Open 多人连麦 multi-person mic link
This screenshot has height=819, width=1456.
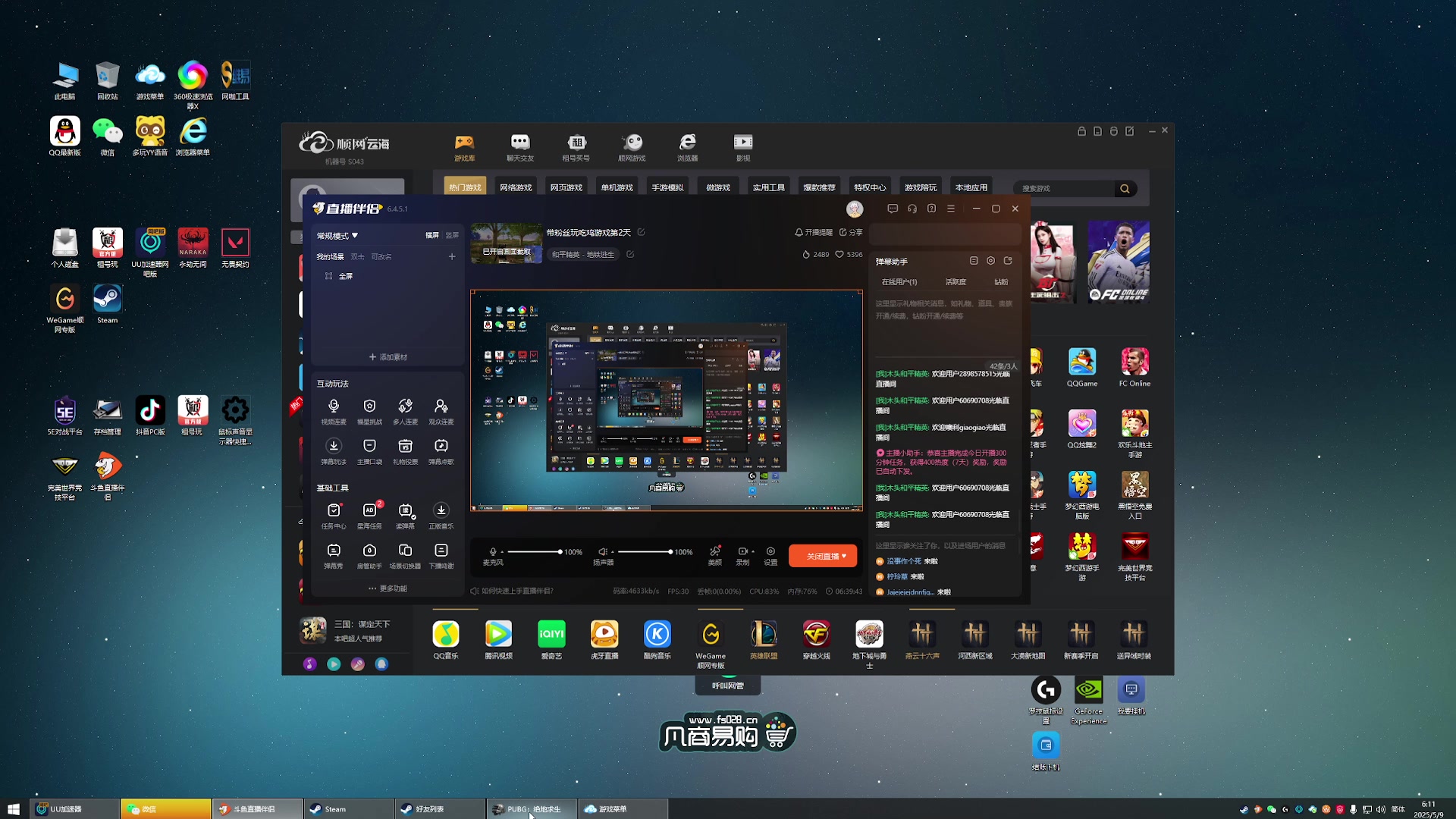point(405,412)
